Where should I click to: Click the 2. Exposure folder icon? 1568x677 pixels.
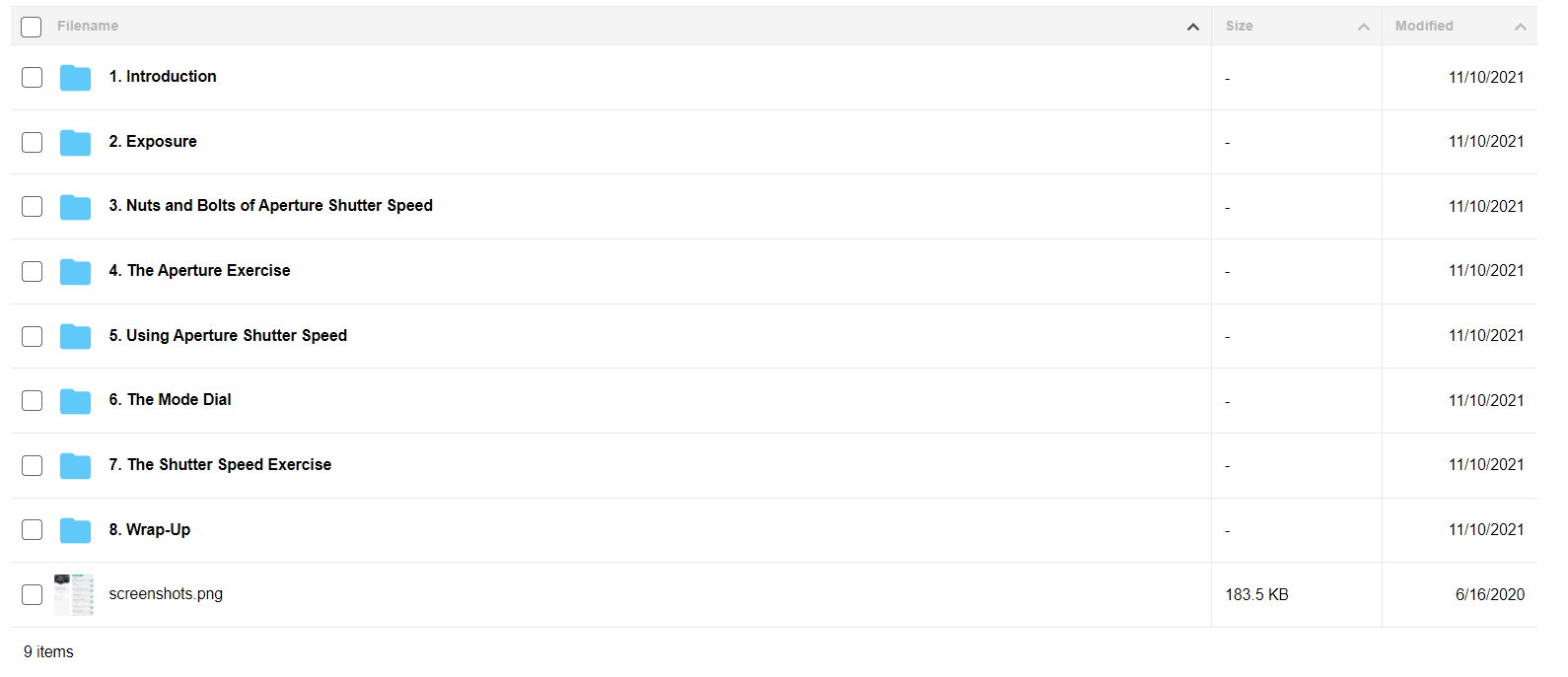point(75,143)
